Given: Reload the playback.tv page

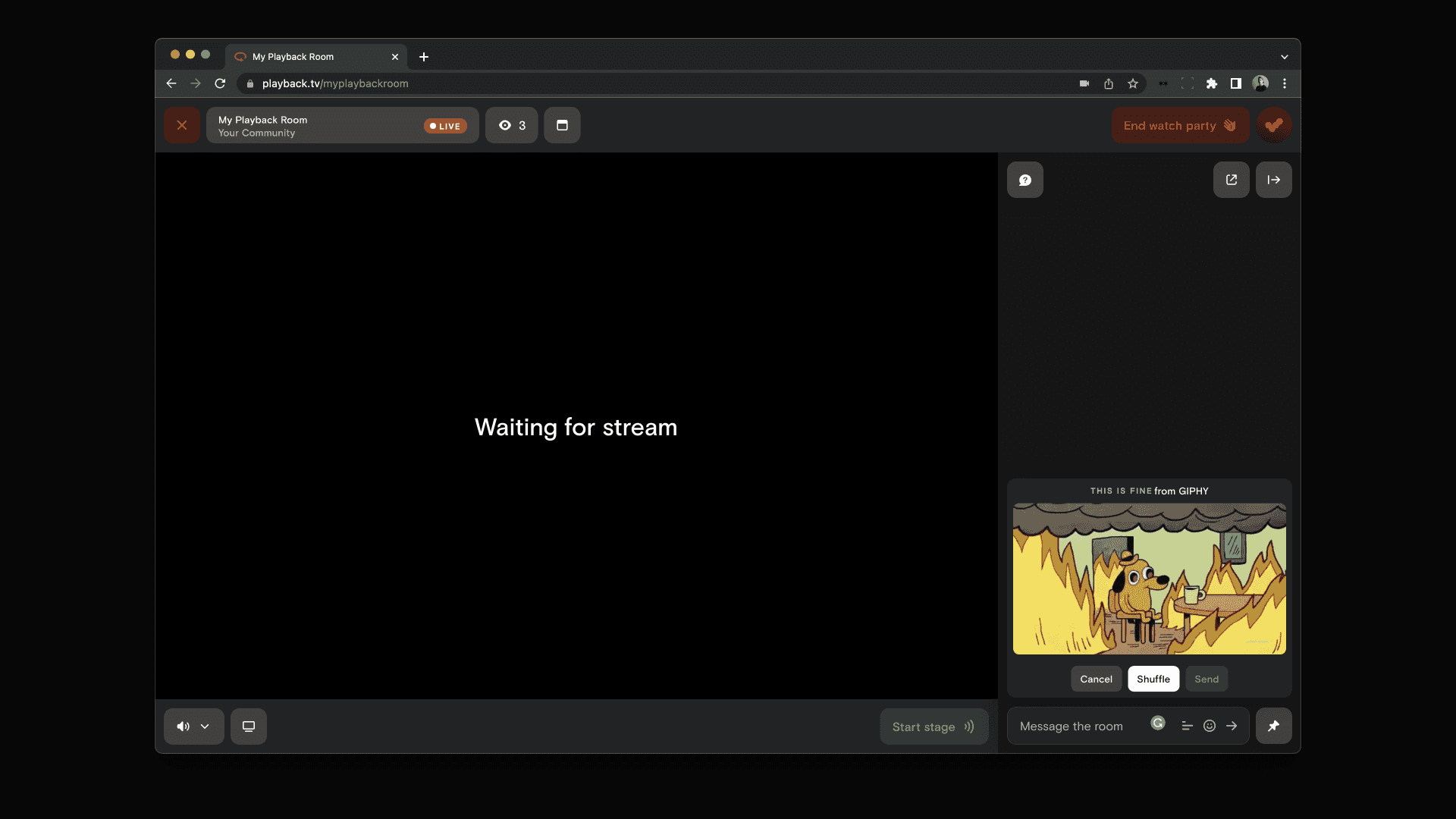Looking at the screenshot, I should [x=220, y=83].
